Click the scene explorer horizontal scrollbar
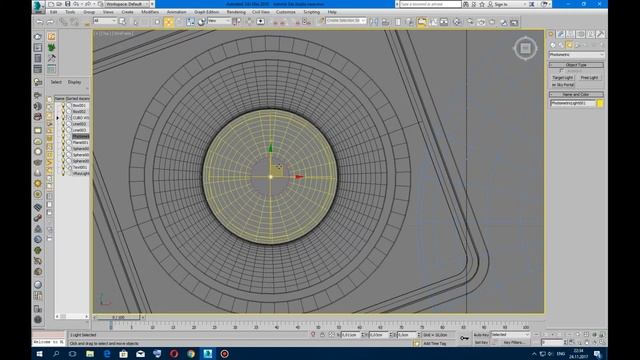640x360 pixels. click(71, 316)
